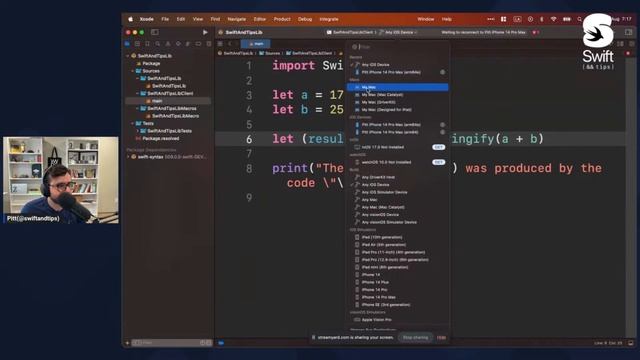Click Hide link in sharing bar
640x360 pixels.
(x=441, y=338)
